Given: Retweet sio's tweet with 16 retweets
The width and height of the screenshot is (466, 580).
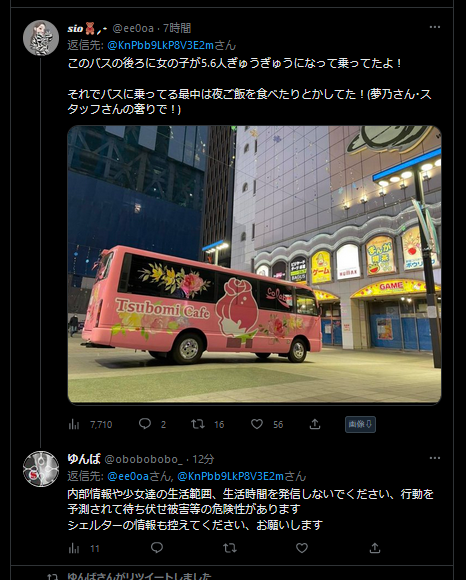Looking at the screenshot, I should pyautogui.click(x=198, y=424).
